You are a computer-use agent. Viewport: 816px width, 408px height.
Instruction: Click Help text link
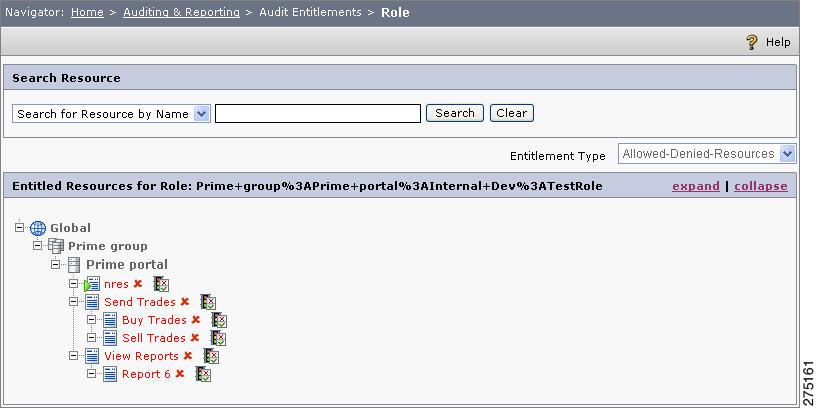pyautogui.click(x=778, y=42)
